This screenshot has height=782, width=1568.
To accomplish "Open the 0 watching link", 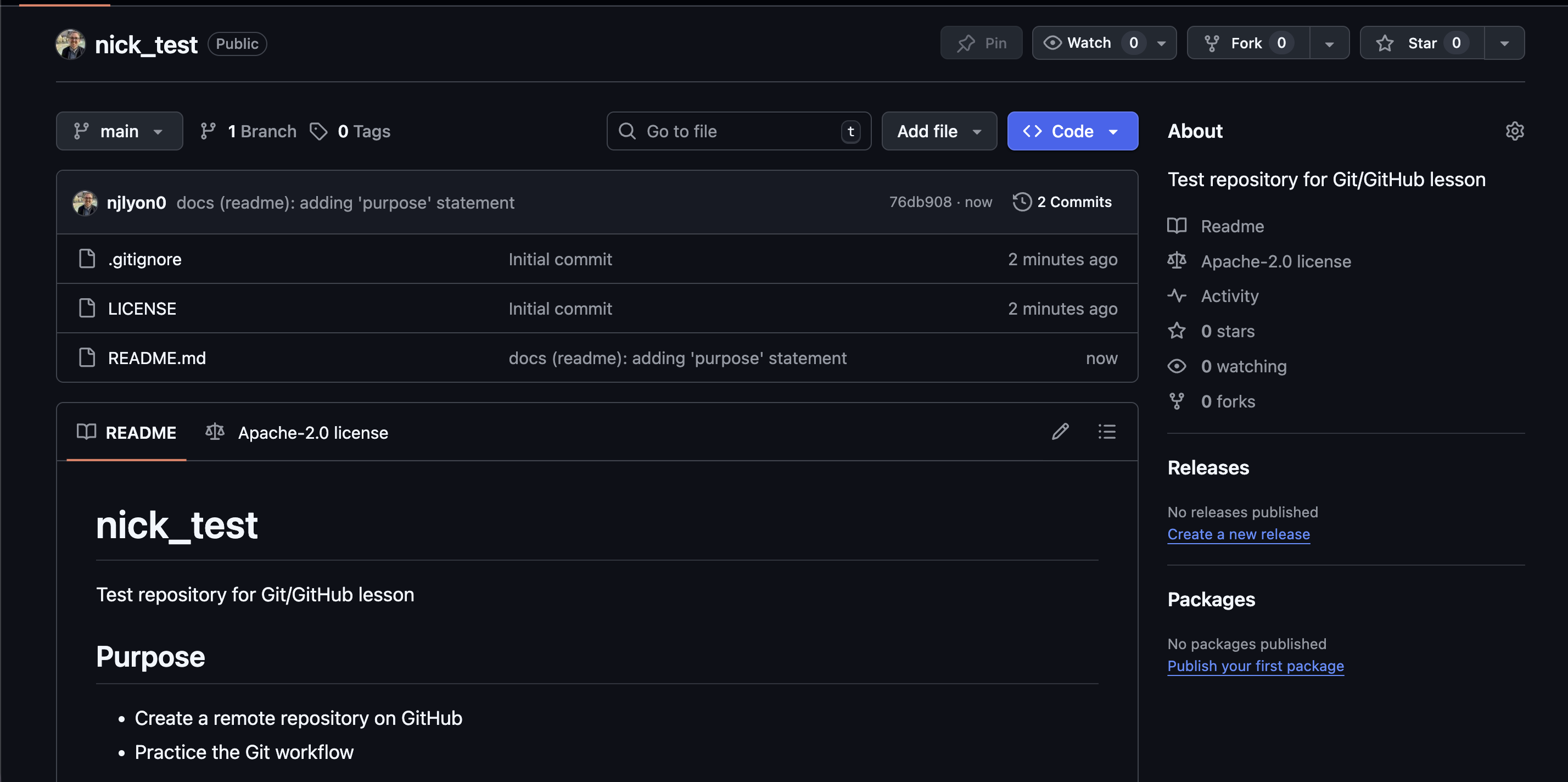I will point(1244,366).
